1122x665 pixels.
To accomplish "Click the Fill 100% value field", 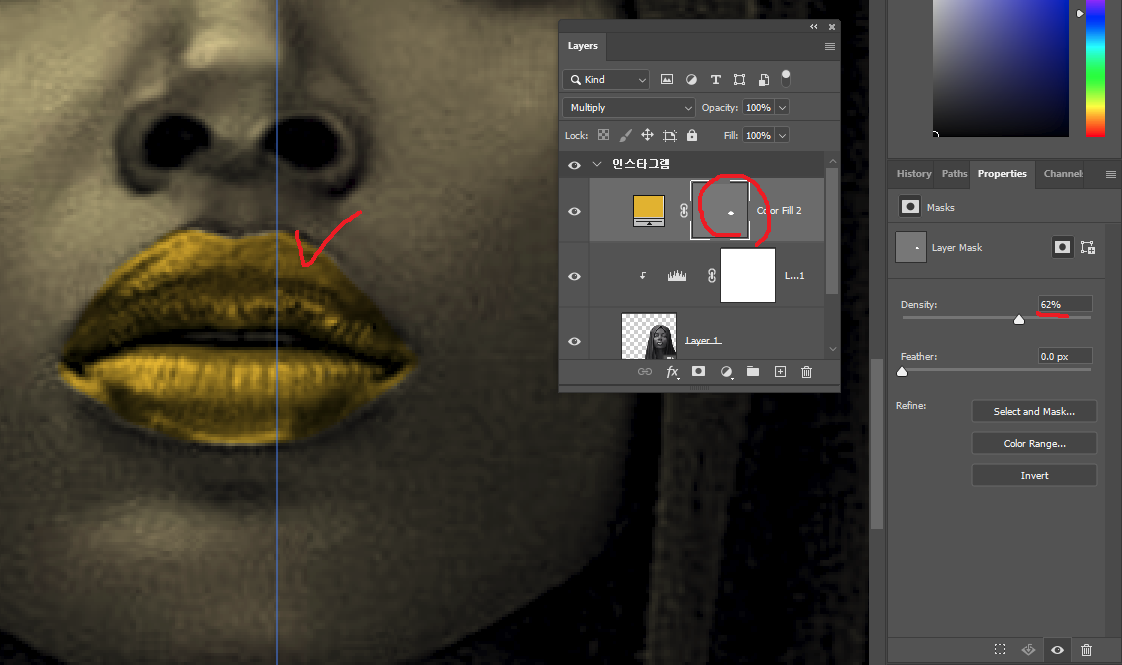I will click(x=758, y=135).
